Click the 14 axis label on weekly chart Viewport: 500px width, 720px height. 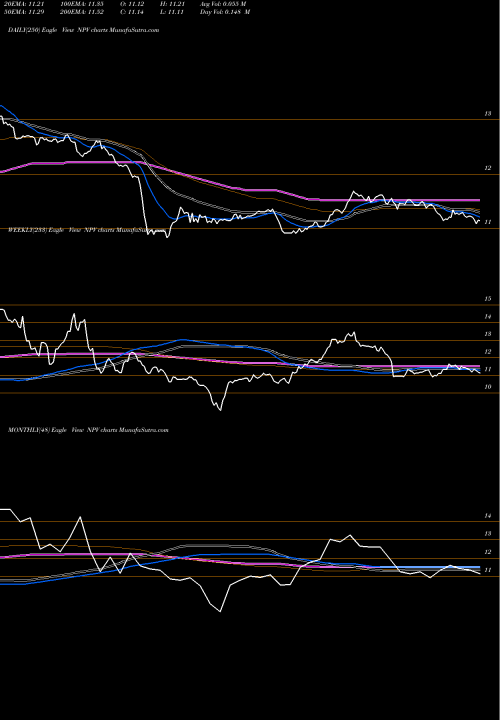(489, 317)
